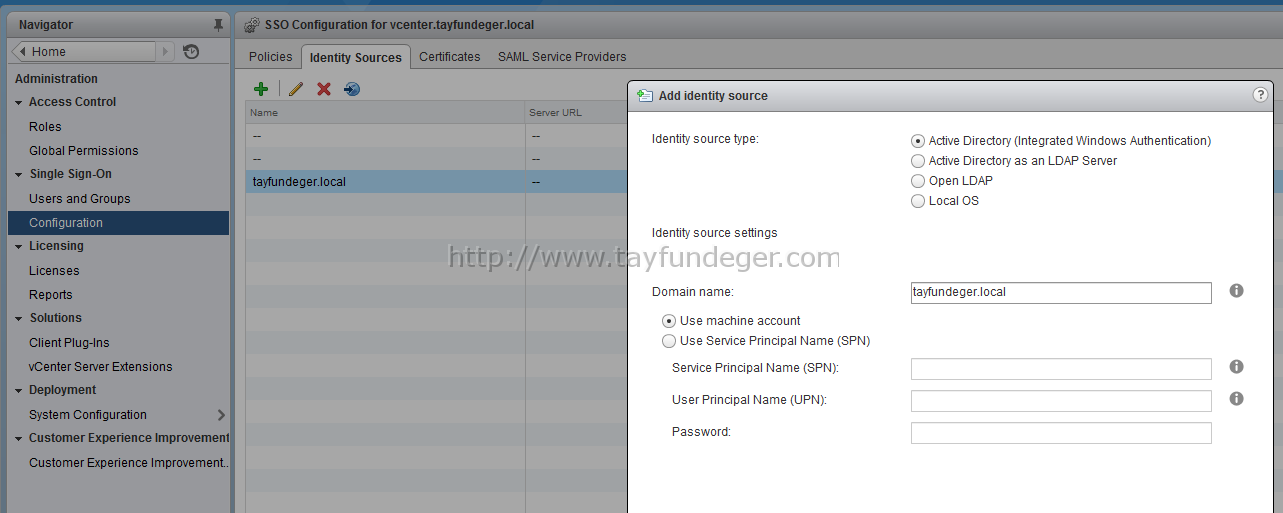Go back to Home in Navigator

[85, 52]
